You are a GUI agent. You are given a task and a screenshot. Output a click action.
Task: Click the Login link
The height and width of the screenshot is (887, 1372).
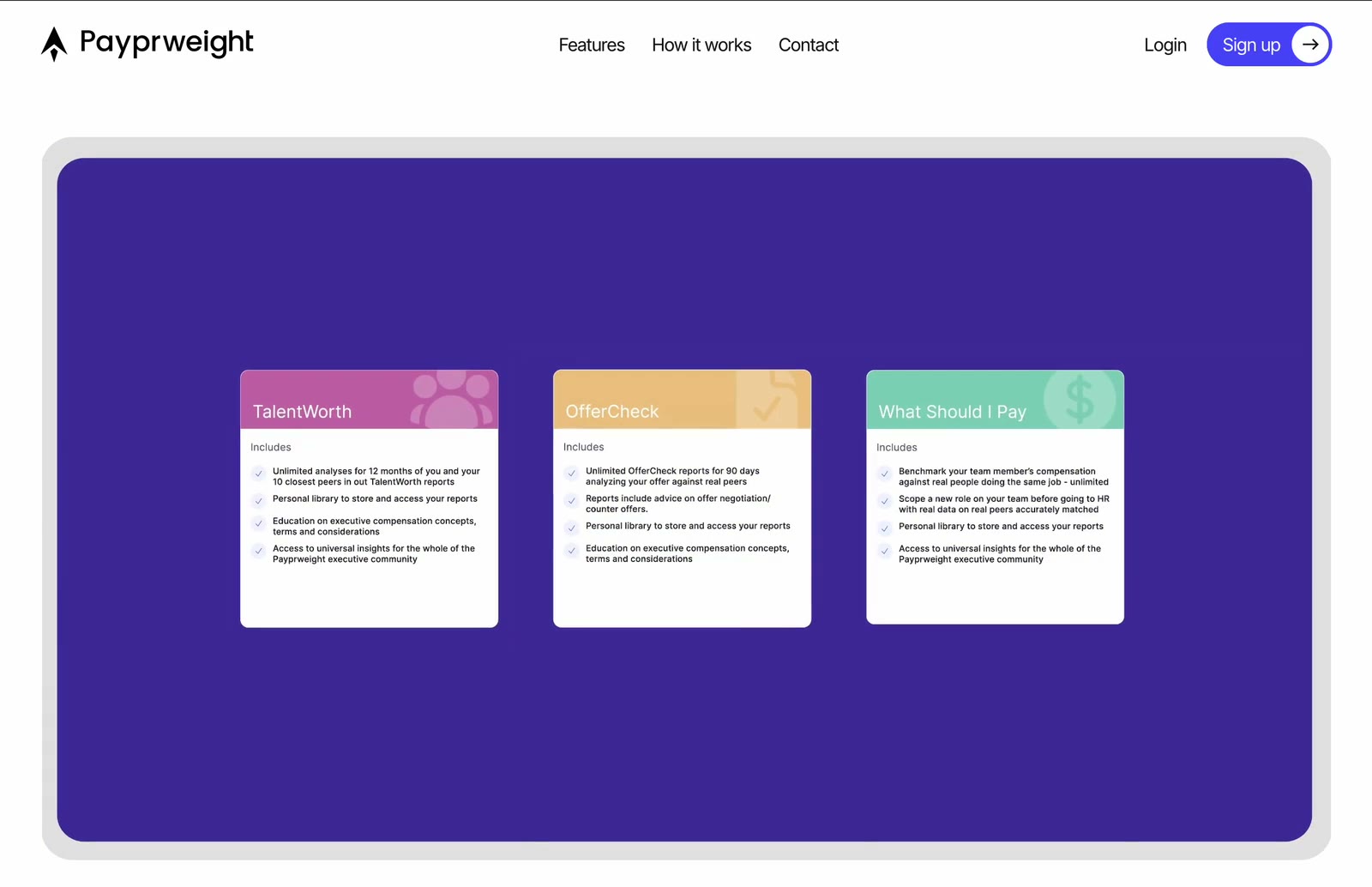click(x=1165, y=45)
